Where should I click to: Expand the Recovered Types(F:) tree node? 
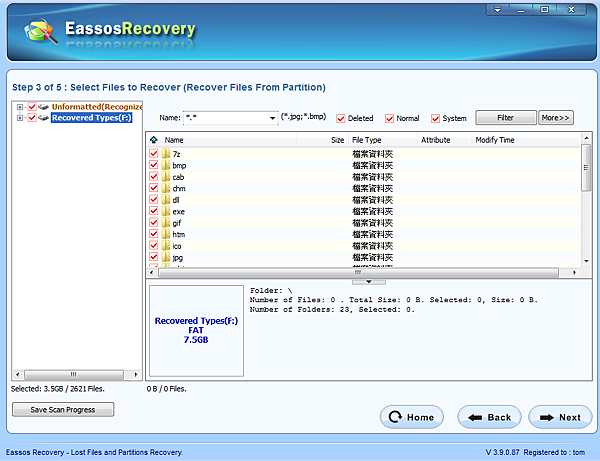(x=20, y=118)
